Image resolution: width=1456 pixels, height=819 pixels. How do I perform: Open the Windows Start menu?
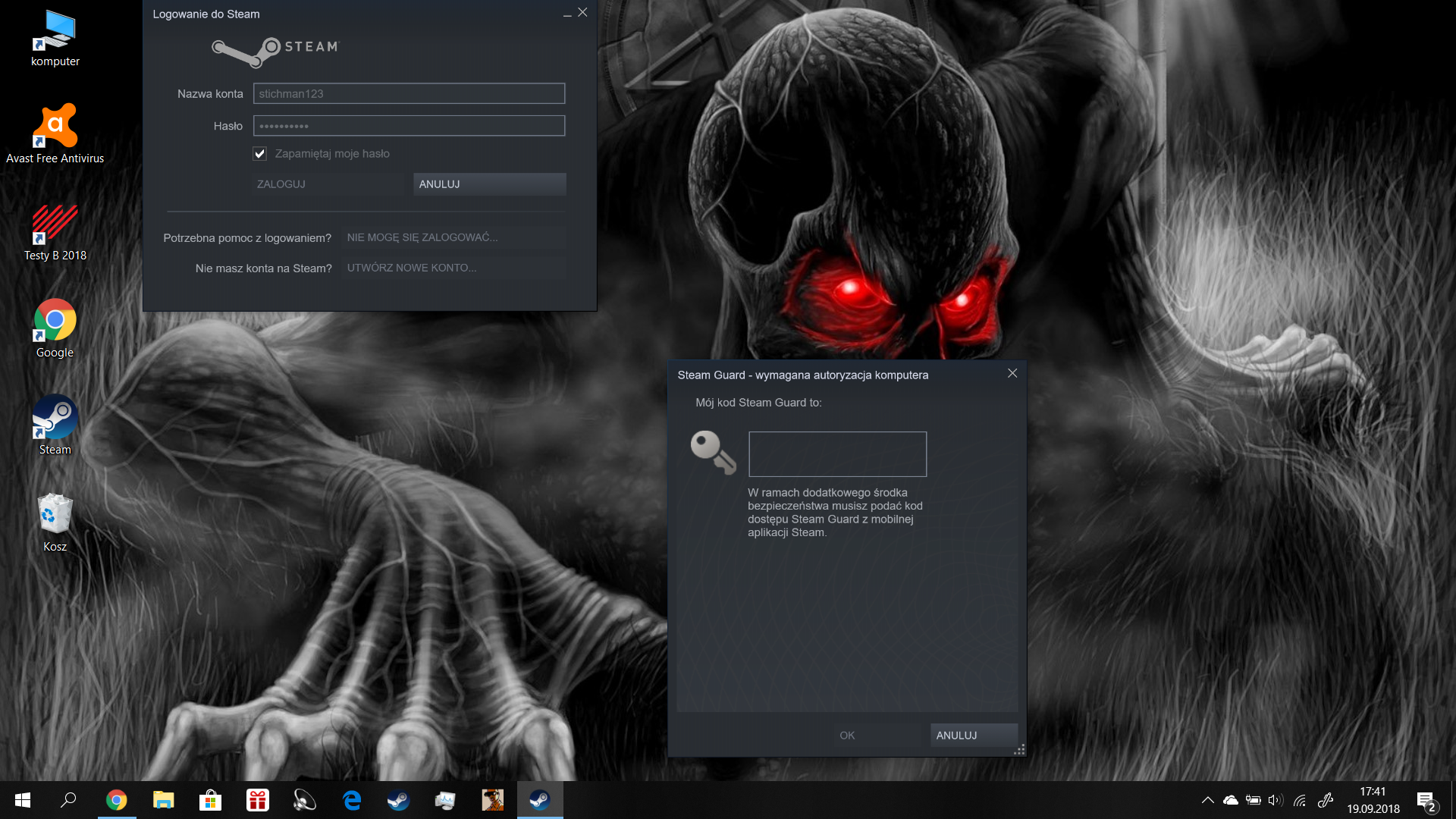tap(22, 800)
